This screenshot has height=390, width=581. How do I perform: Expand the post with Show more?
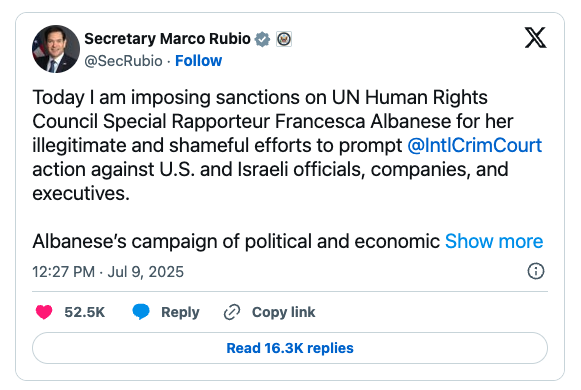coord(494,241)
